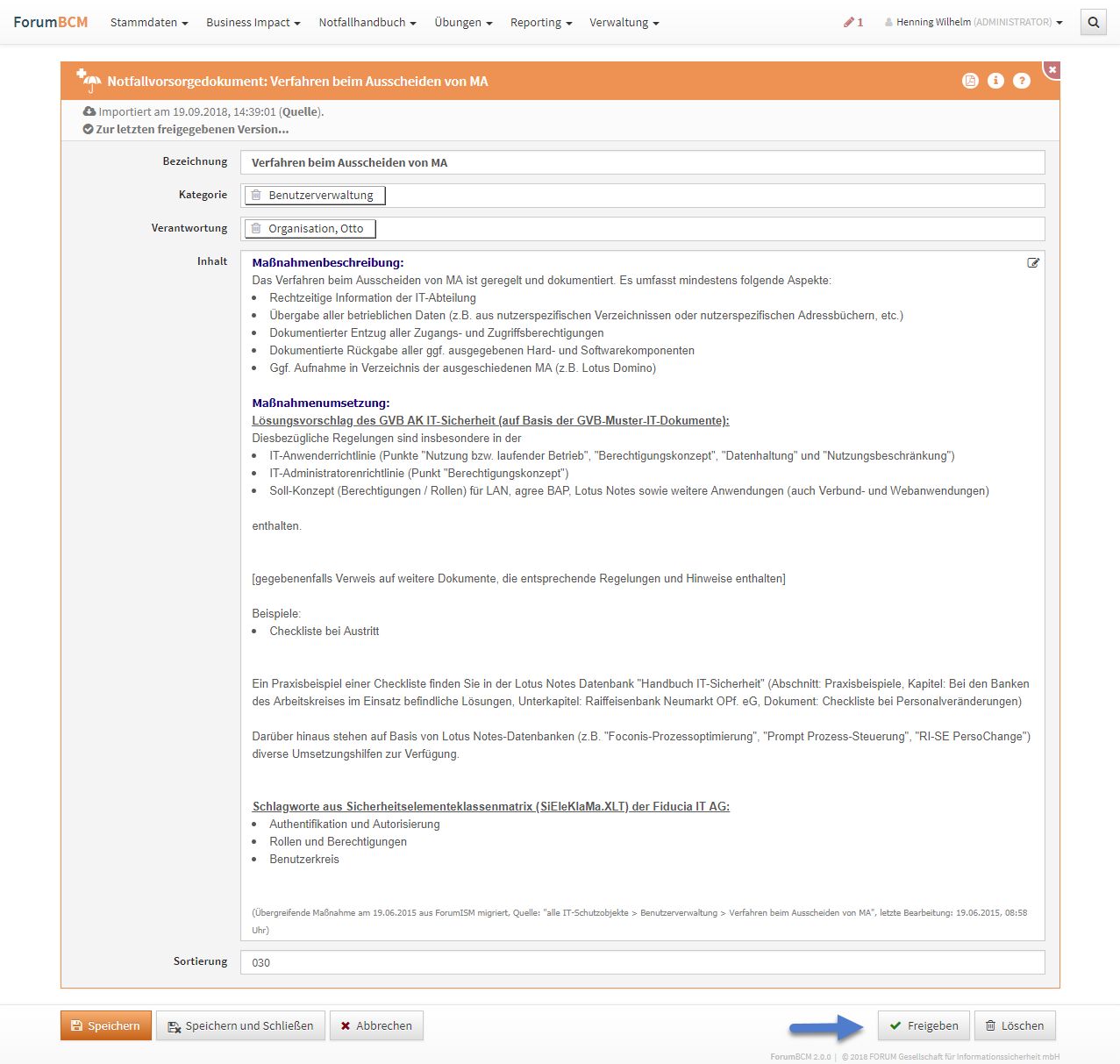This screenshot has width=1120, height=1064.
Task: Open the pencil edits counter
Action: (x=853, y=22)
